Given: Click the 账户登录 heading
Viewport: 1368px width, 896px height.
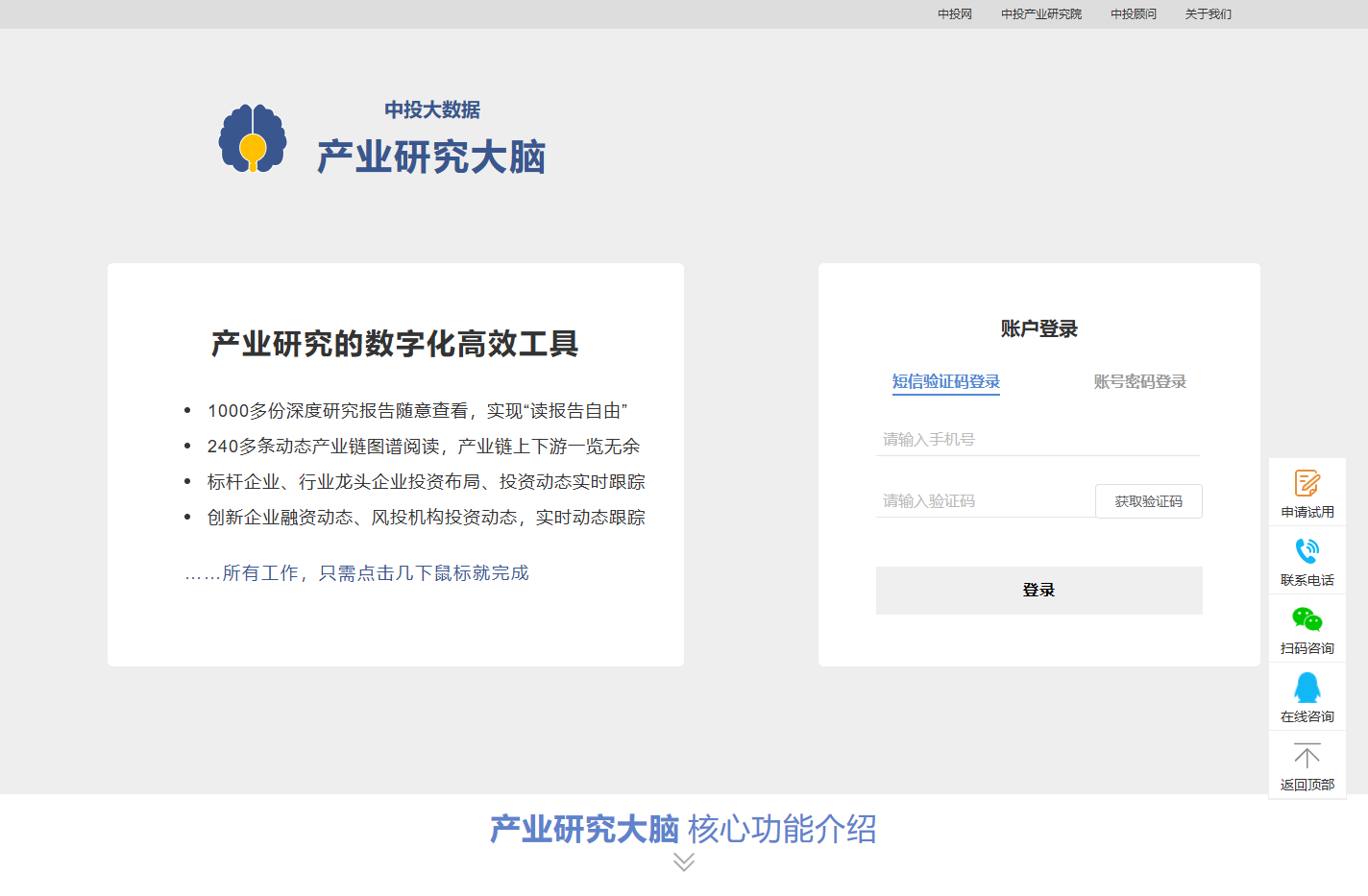Looking at the screenshot, I should (x=1039, y=328).
